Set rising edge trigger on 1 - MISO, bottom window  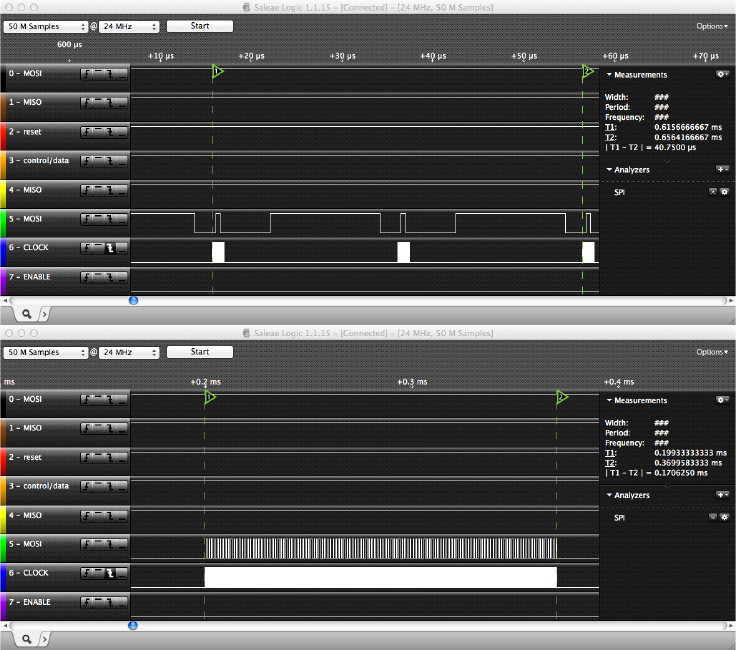tap(87, 428)
